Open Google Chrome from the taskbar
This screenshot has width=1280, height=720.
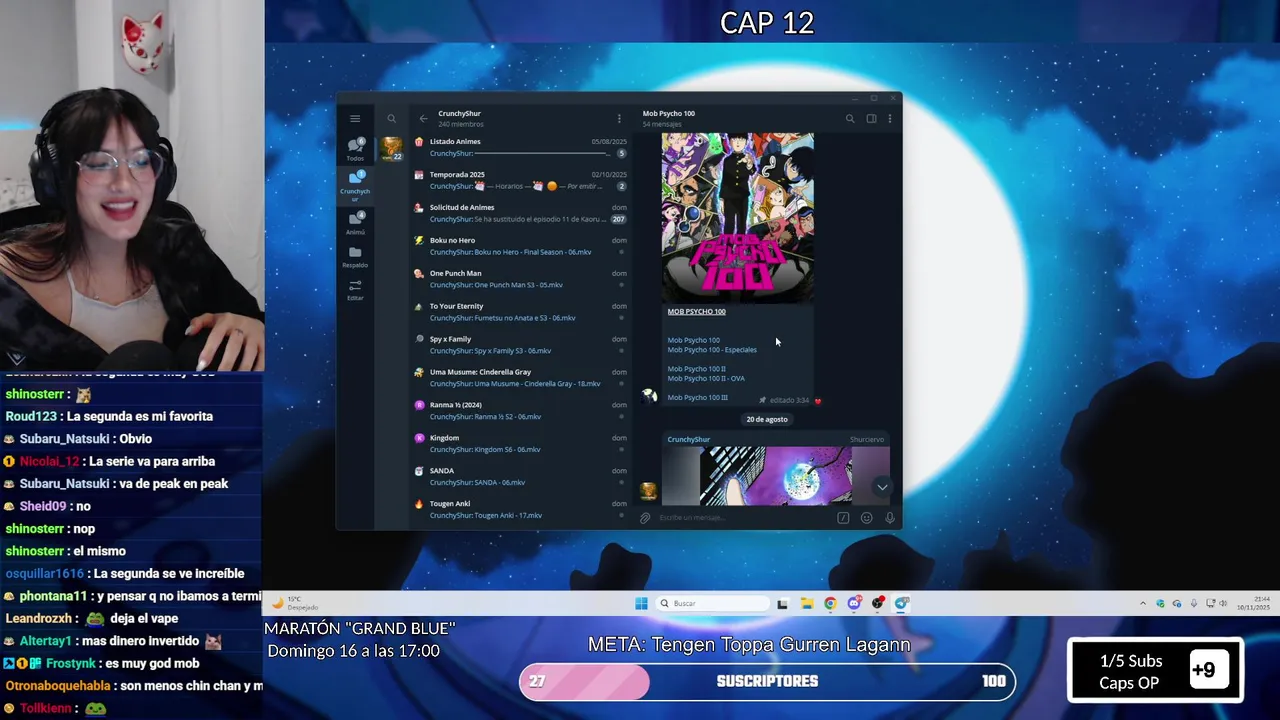click(830, 603)
